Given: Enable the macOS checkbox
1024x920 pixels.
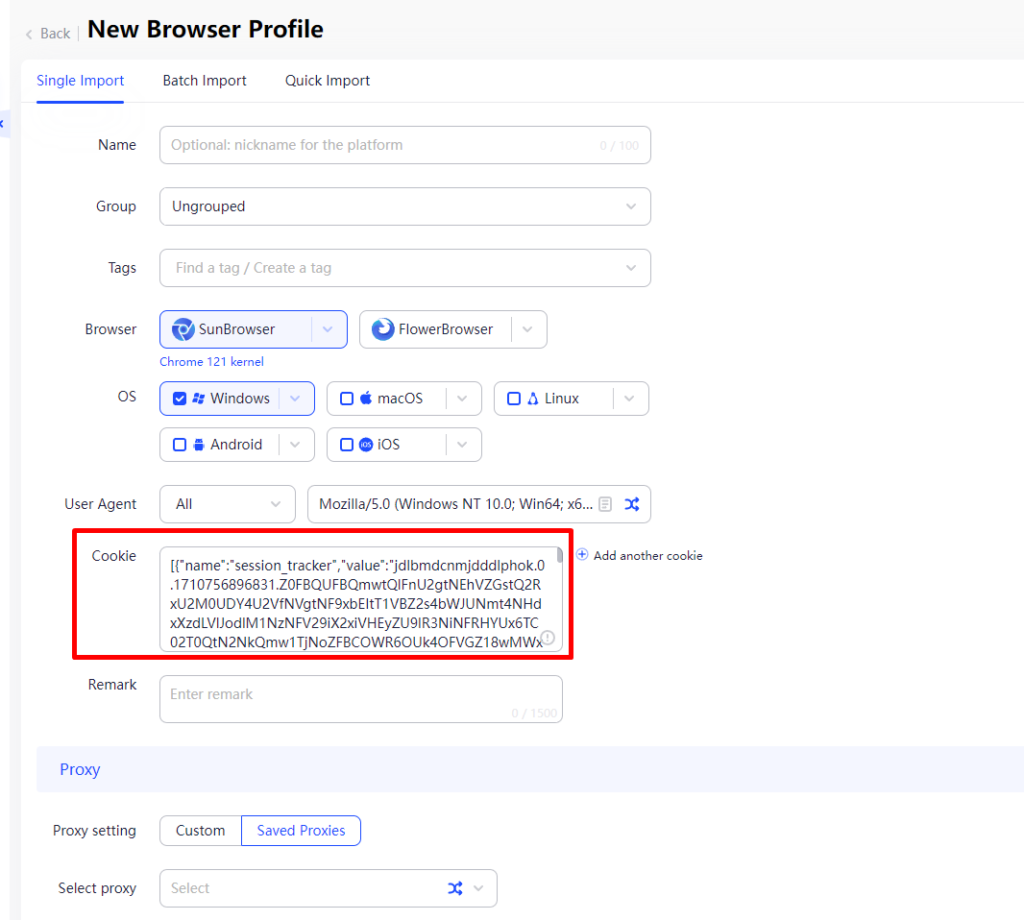Looking at the screenshot, I should click(347, 398).
